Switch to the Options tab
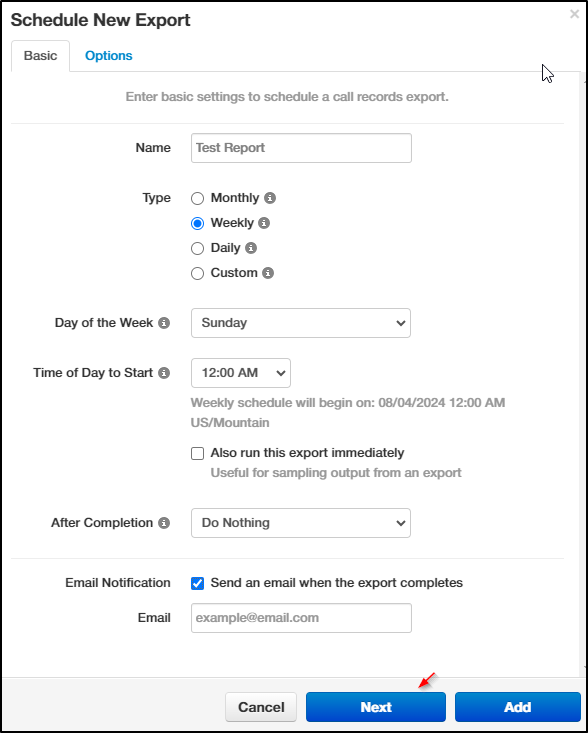Viewport: 588px width, 733px height. 108,56
